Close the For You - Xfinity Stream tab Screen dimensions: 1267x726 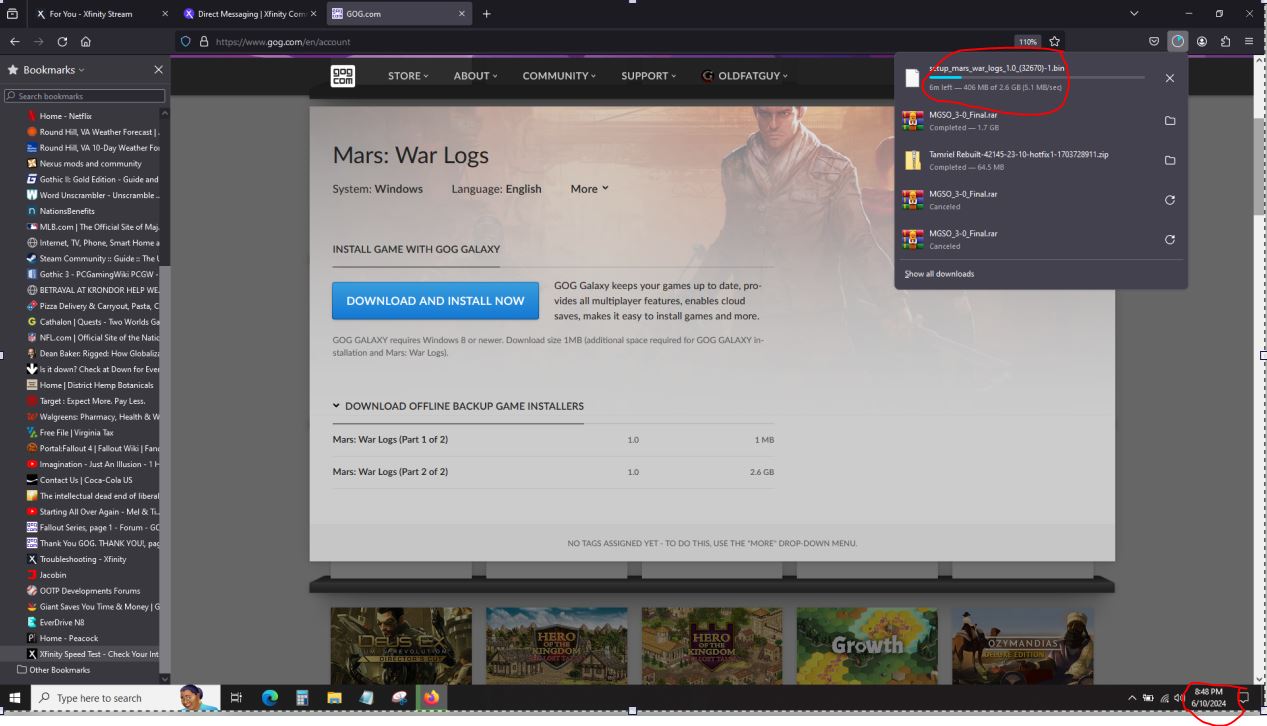point(165,14)
